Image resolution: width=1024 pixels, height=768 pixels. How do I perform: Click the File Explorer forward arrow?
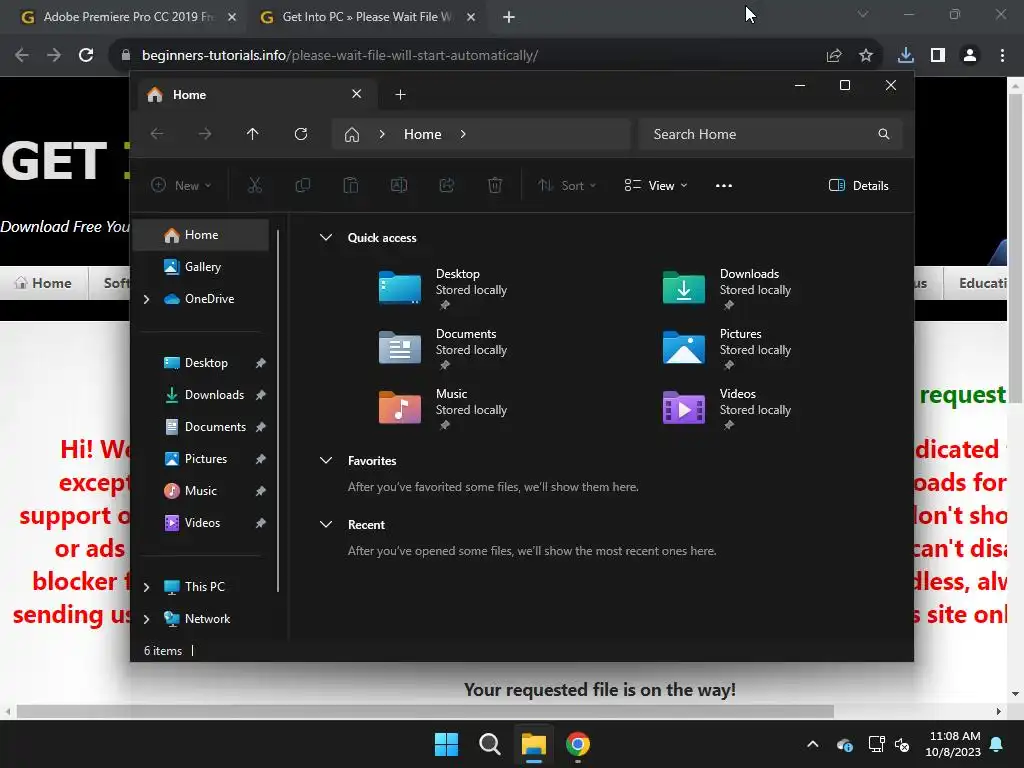[x=205, y=134]
